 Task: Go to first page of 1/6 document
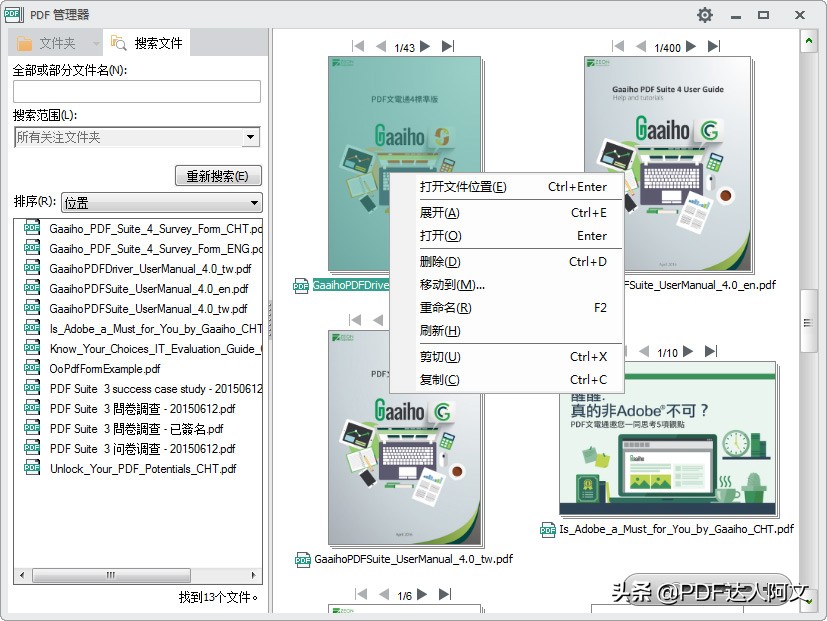361,595
